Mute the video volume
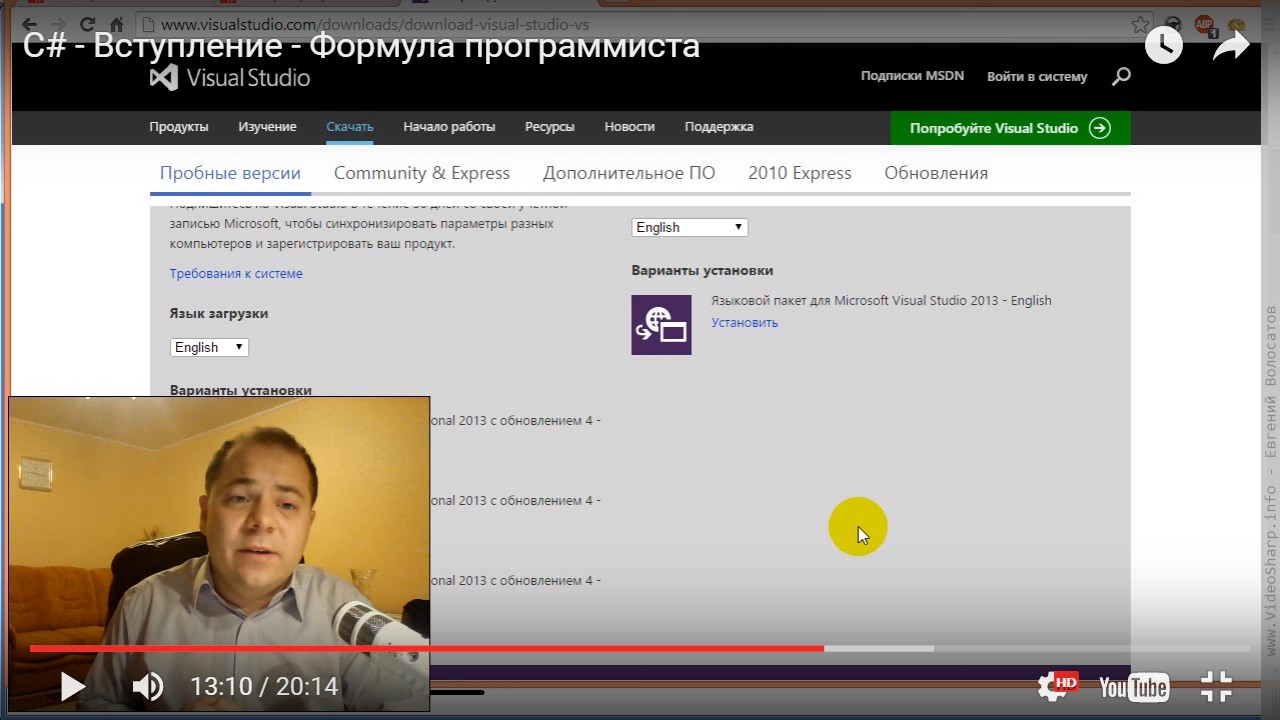 pos(148,686)
